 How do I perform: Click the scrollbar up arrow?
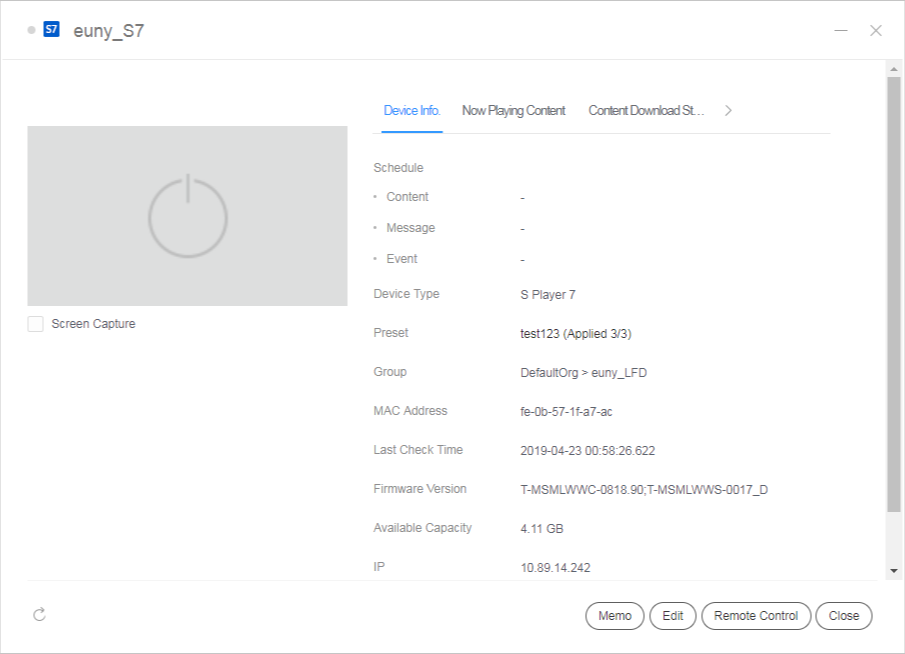tap(894, 68)
